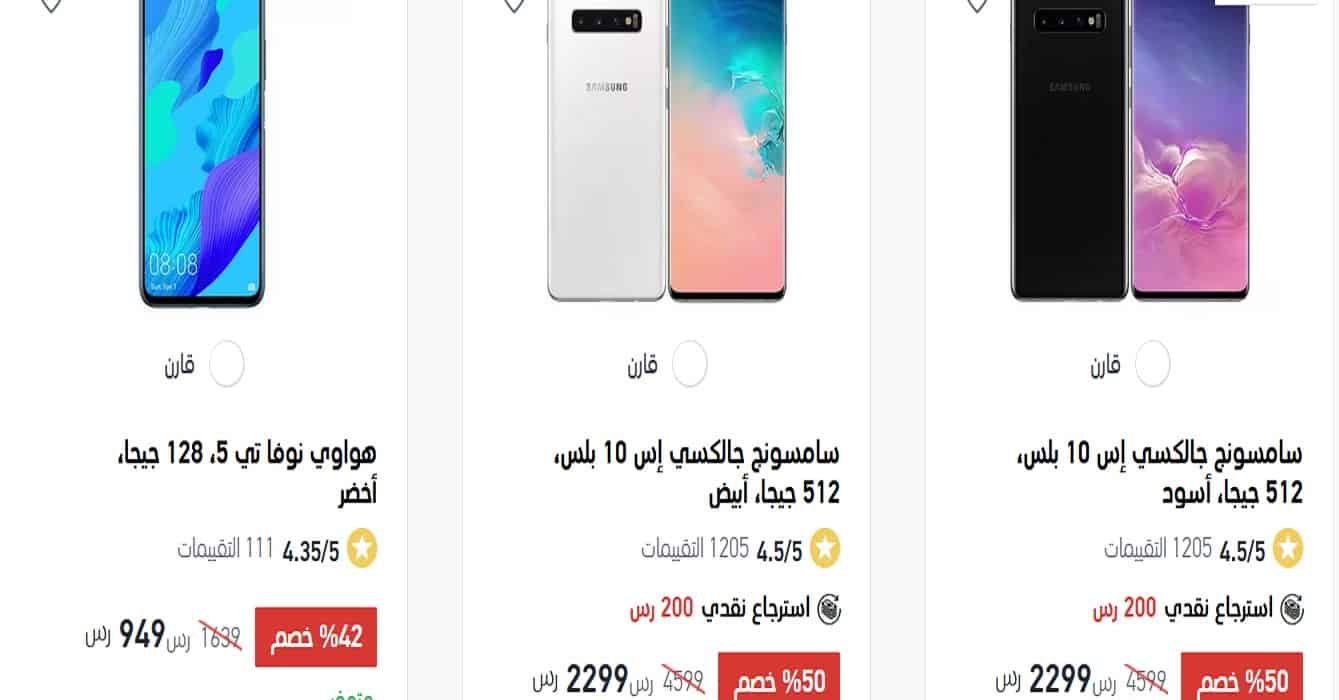1339x700 pixels.
Task: Open Huawei Nova 5T product image
Action: click(203, 152)
